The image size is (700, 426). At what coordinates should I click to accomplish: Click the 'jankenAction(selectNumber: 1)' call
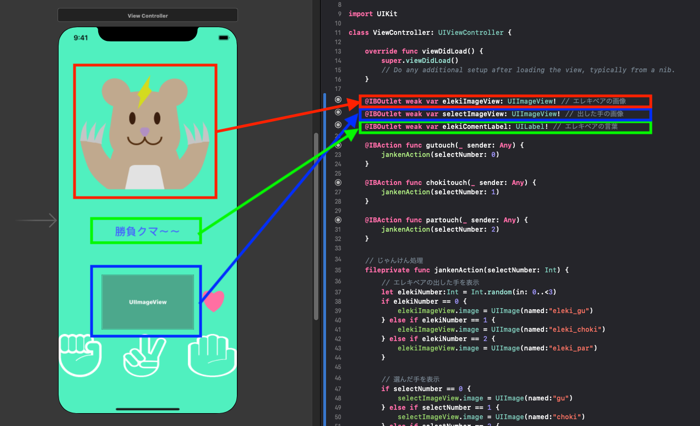pos(440,192)
